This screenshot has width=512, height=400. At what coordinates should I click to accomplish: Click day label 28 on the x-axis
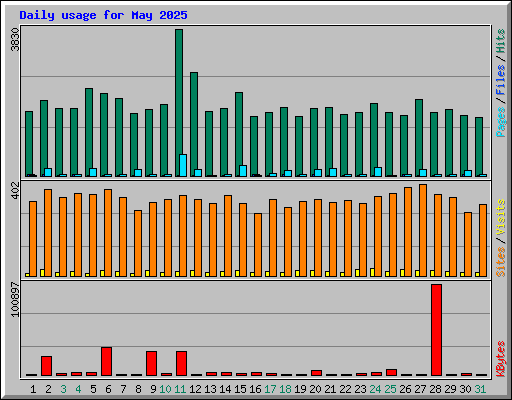coord(435,389)
